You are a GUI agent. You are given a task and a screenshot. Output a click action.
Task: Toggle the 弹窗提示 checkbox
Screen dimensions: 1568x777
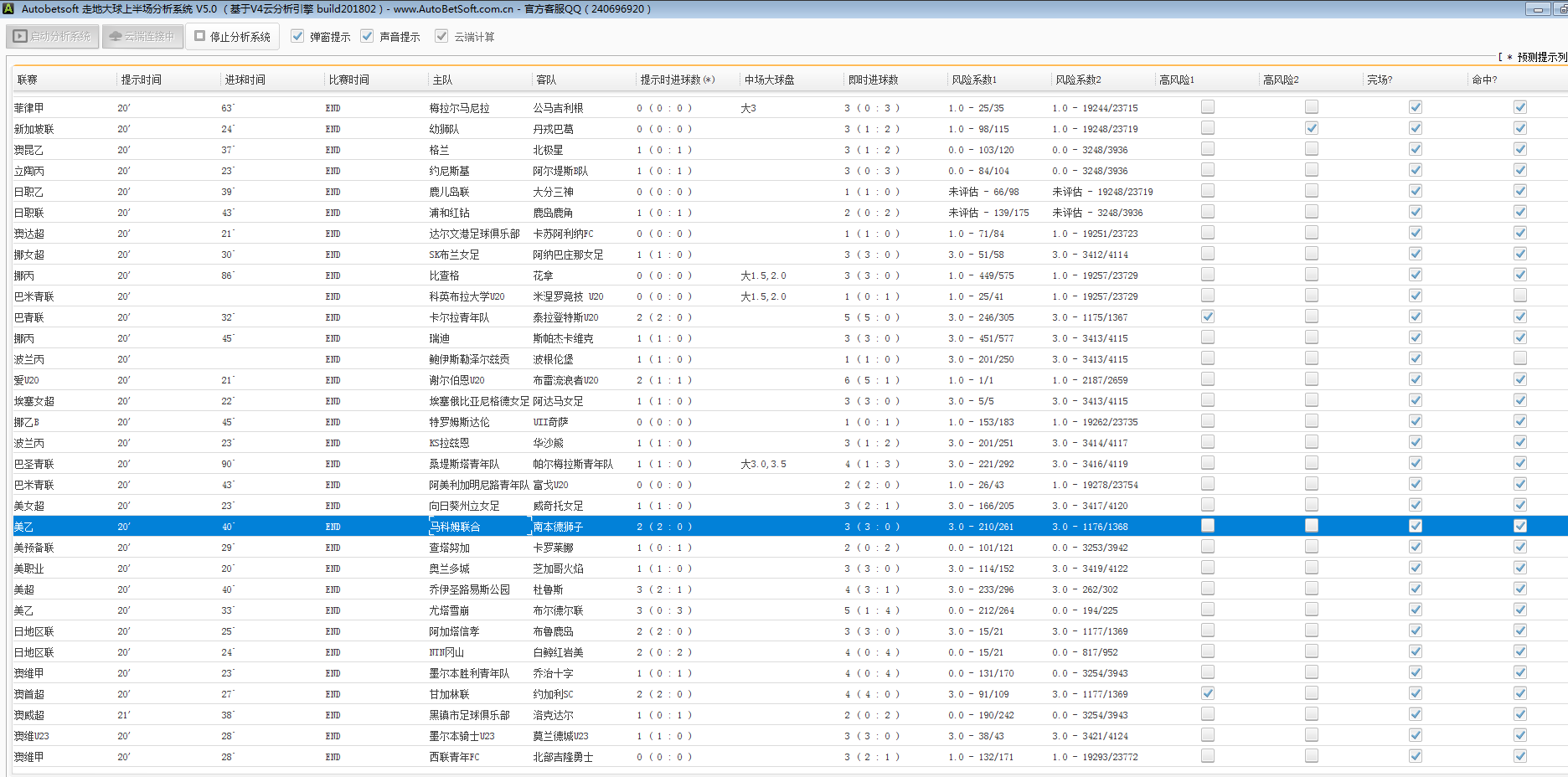click(x=297, y=37)
